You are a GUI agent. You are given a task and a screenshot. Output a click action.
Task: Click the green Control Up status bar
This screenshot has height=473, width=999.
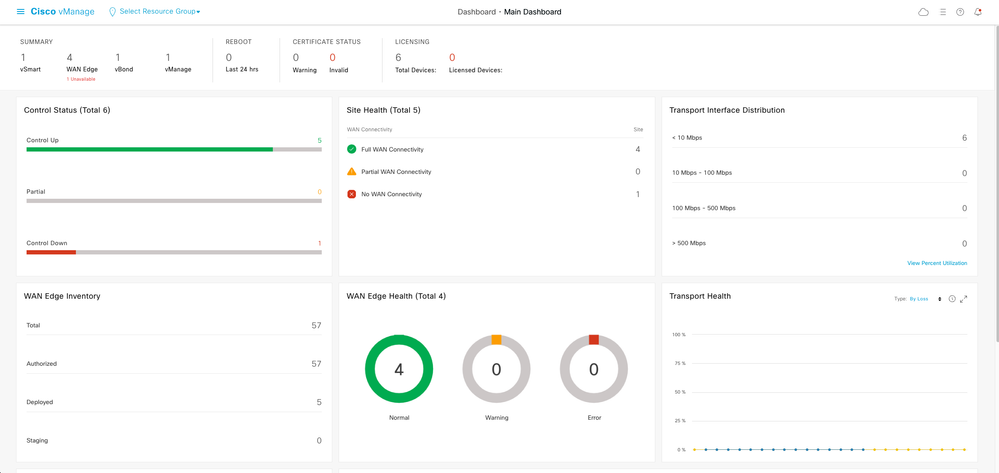pyautogui.click(x=150, y=149)
